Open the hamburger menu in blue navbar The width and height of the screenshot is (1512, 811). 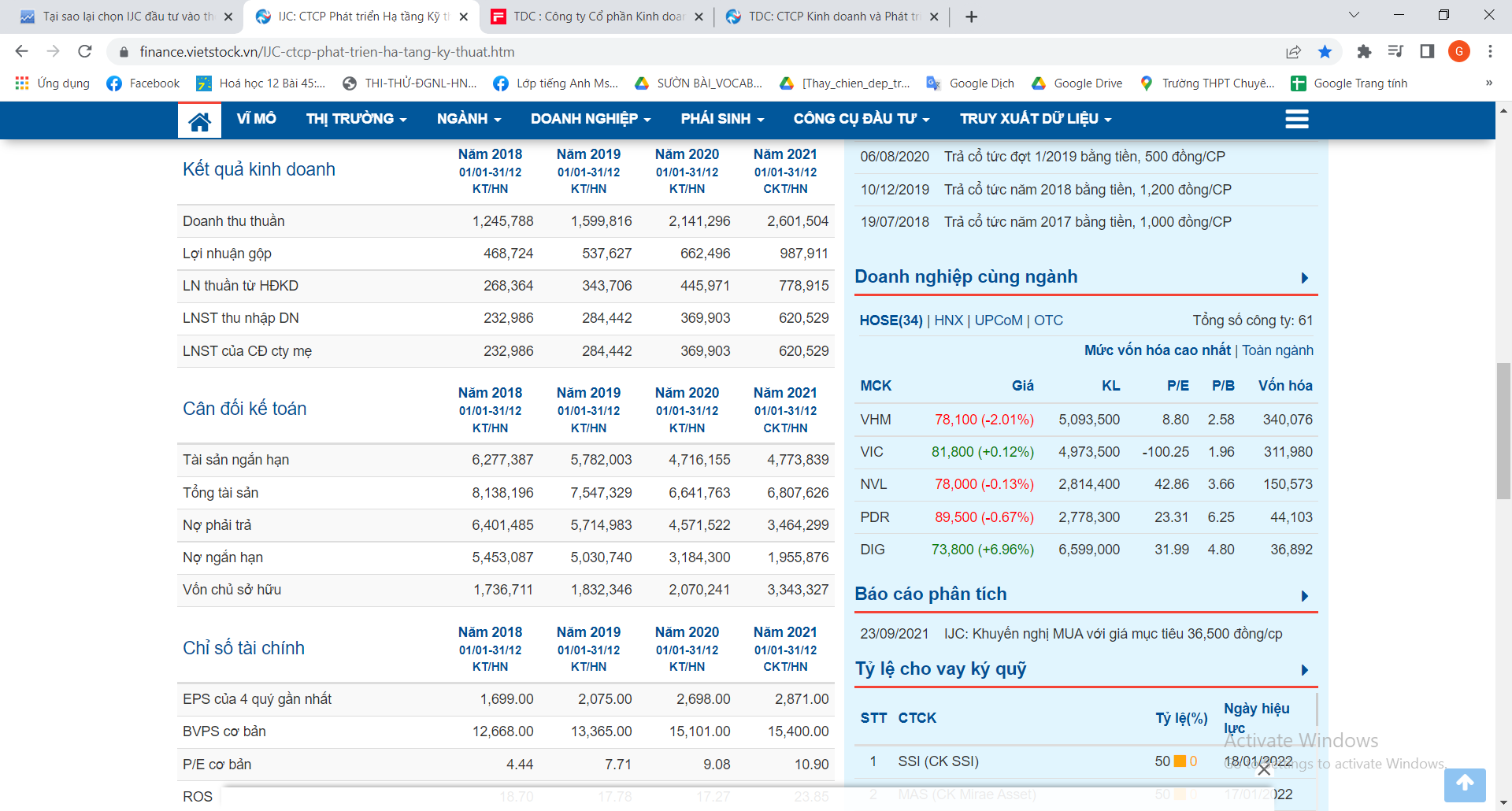tap(1296, 120)
